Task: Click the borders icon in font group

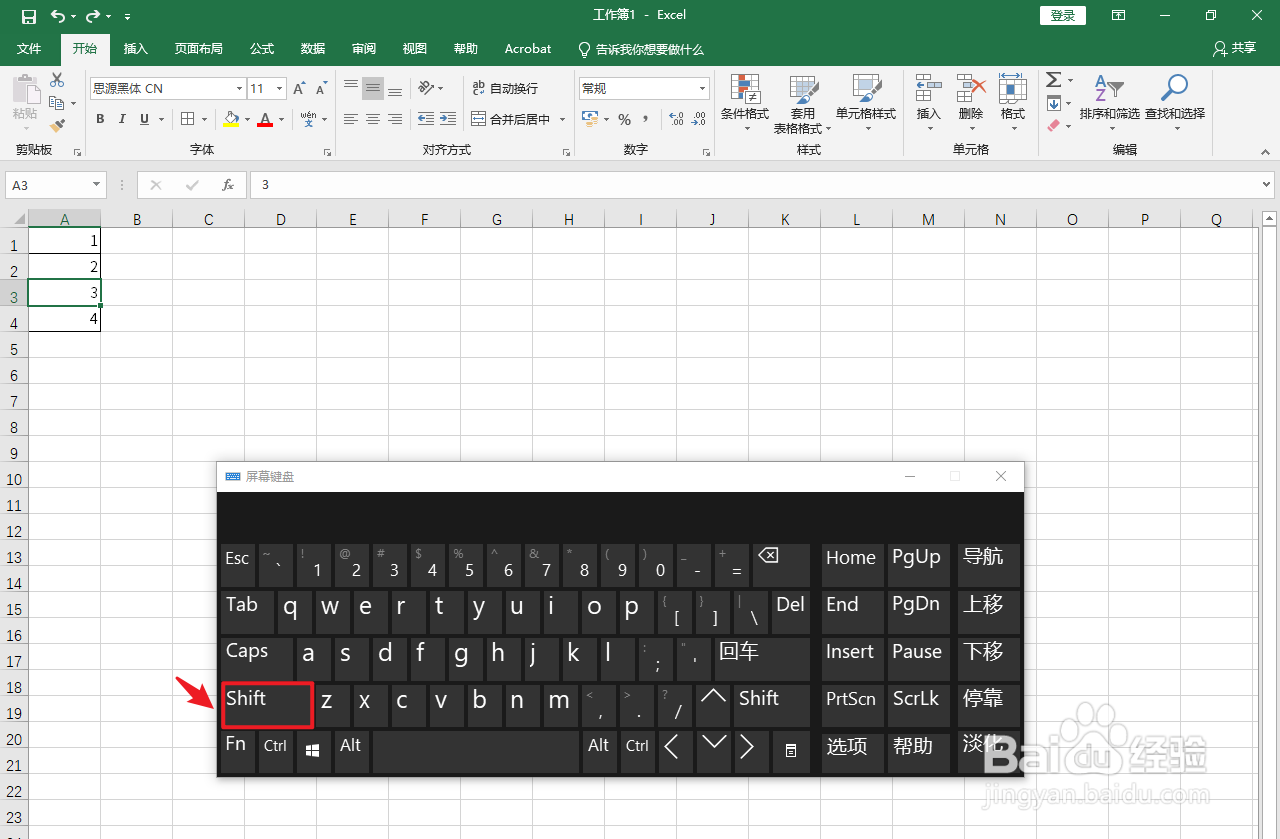Action: [x=187, y=119]
